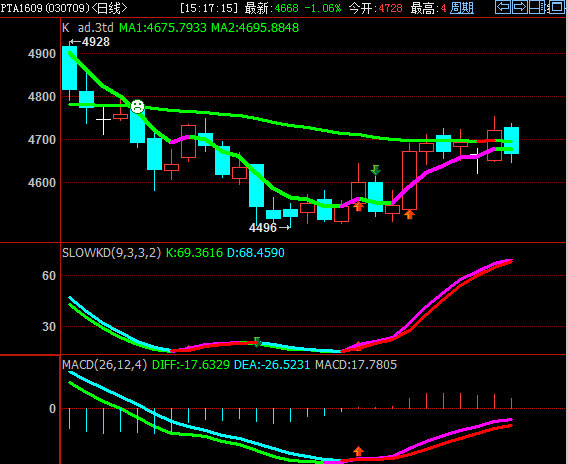
Task: Click the <日线> daily timeframe label
Action: [109, 8]
